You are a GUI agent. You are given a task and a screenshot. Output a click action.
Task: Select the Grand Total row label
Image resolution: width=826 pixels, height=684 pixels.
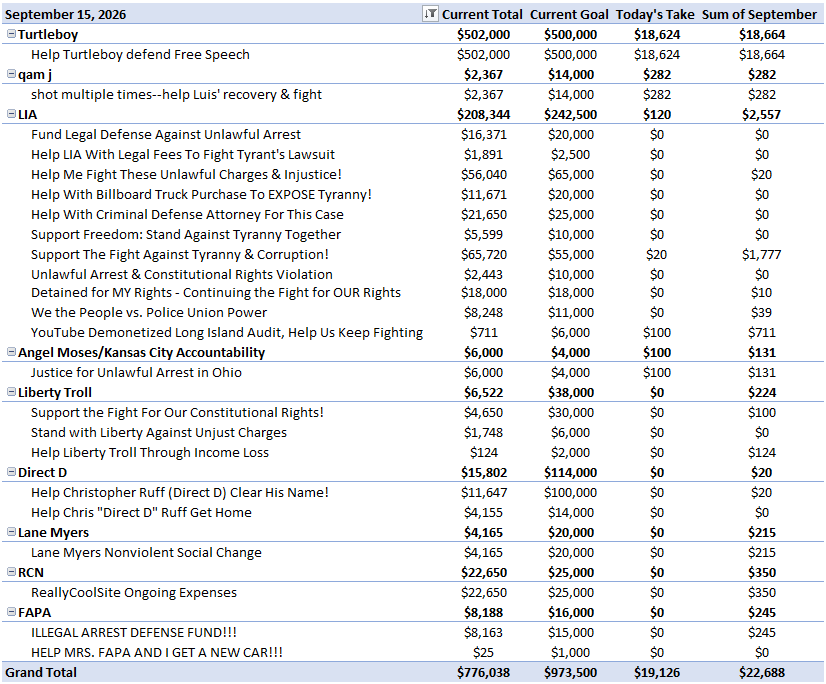tap(41, 672)
